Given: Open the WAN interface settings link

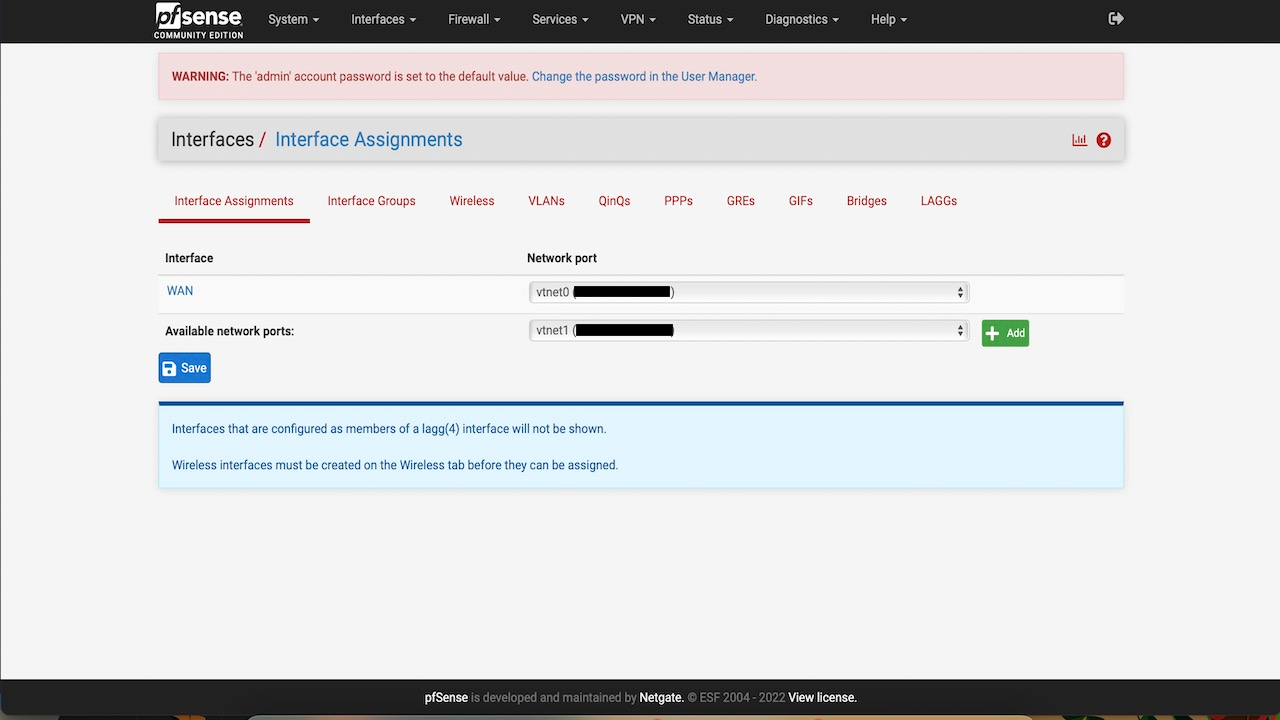Looking at the screenshot, I should (180, 291).
